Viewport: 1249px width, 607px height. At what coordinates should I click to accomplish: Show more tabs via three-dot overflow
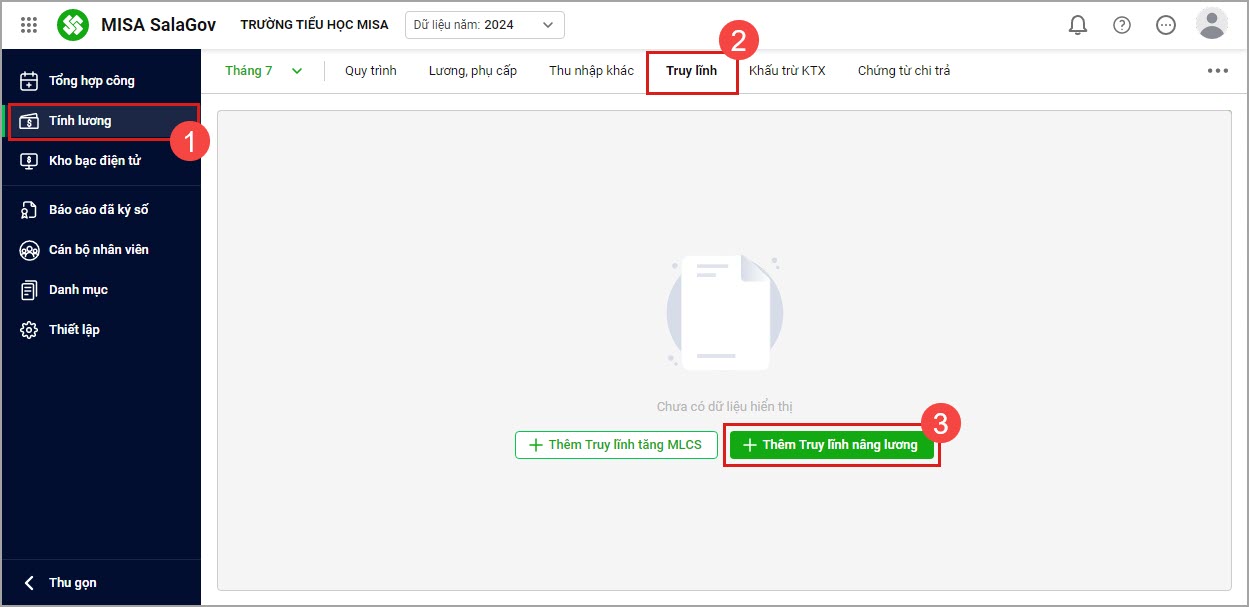[x=1217, y=71]
